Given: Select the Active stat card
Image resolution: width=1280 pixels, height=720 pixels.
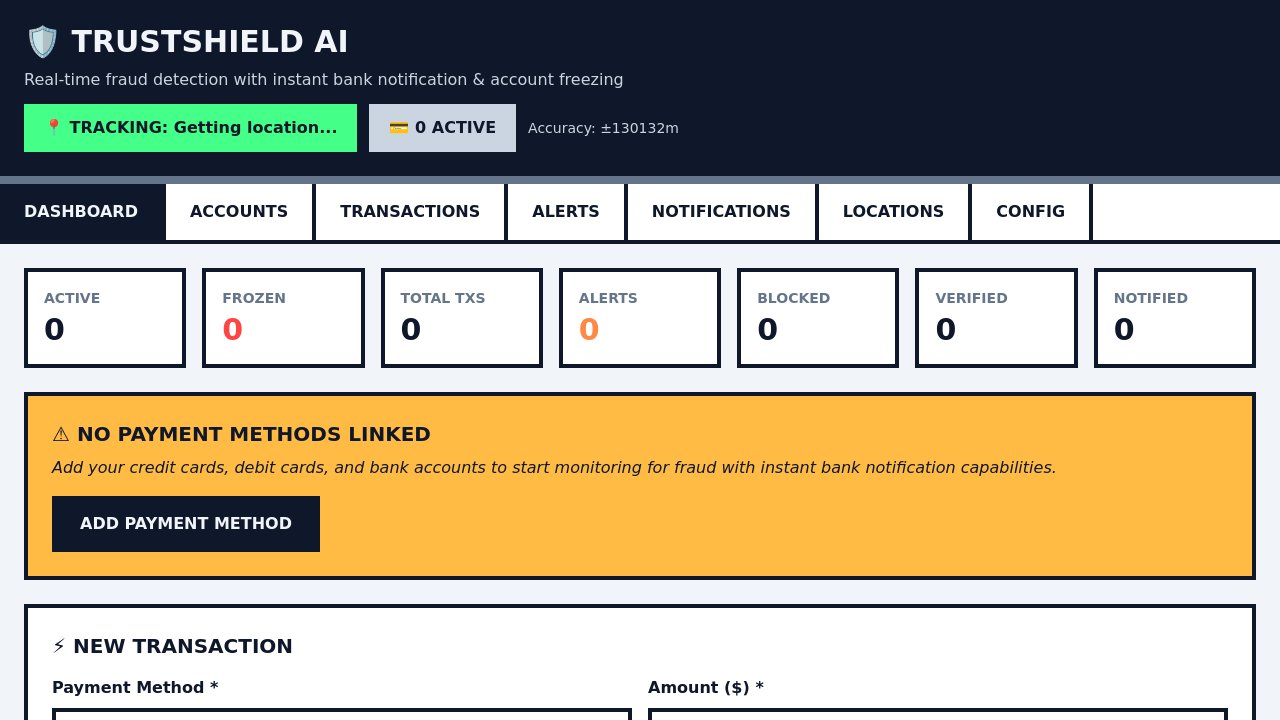Looking at the screenshot, I should point(105,318).
